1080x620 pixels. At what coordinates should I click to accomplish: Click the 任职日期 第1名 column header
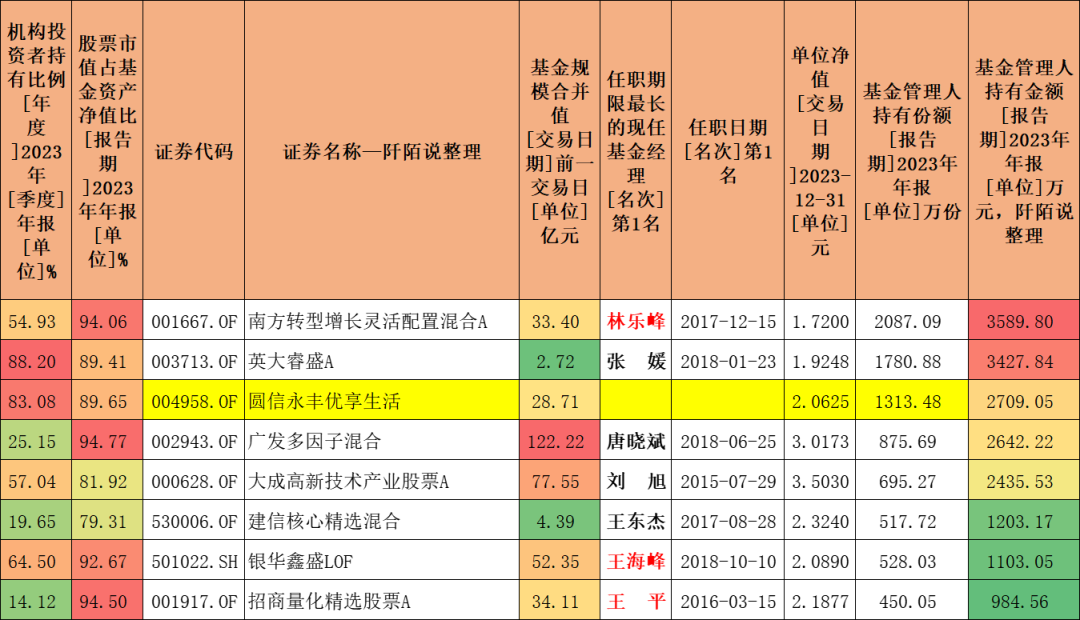727,151
